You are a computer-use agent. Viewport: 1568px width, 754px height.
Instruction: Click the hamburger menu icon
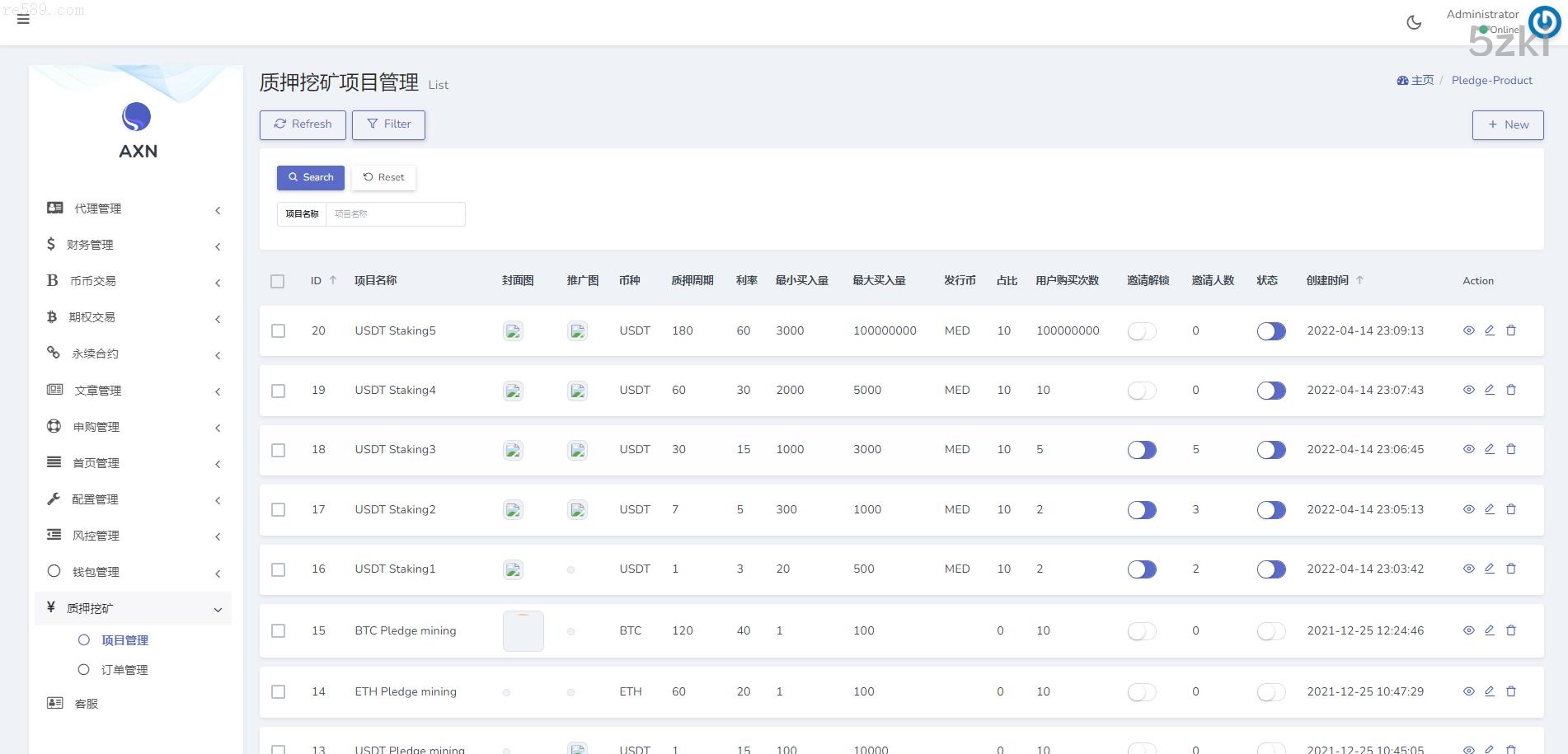(x=23, y=19)
